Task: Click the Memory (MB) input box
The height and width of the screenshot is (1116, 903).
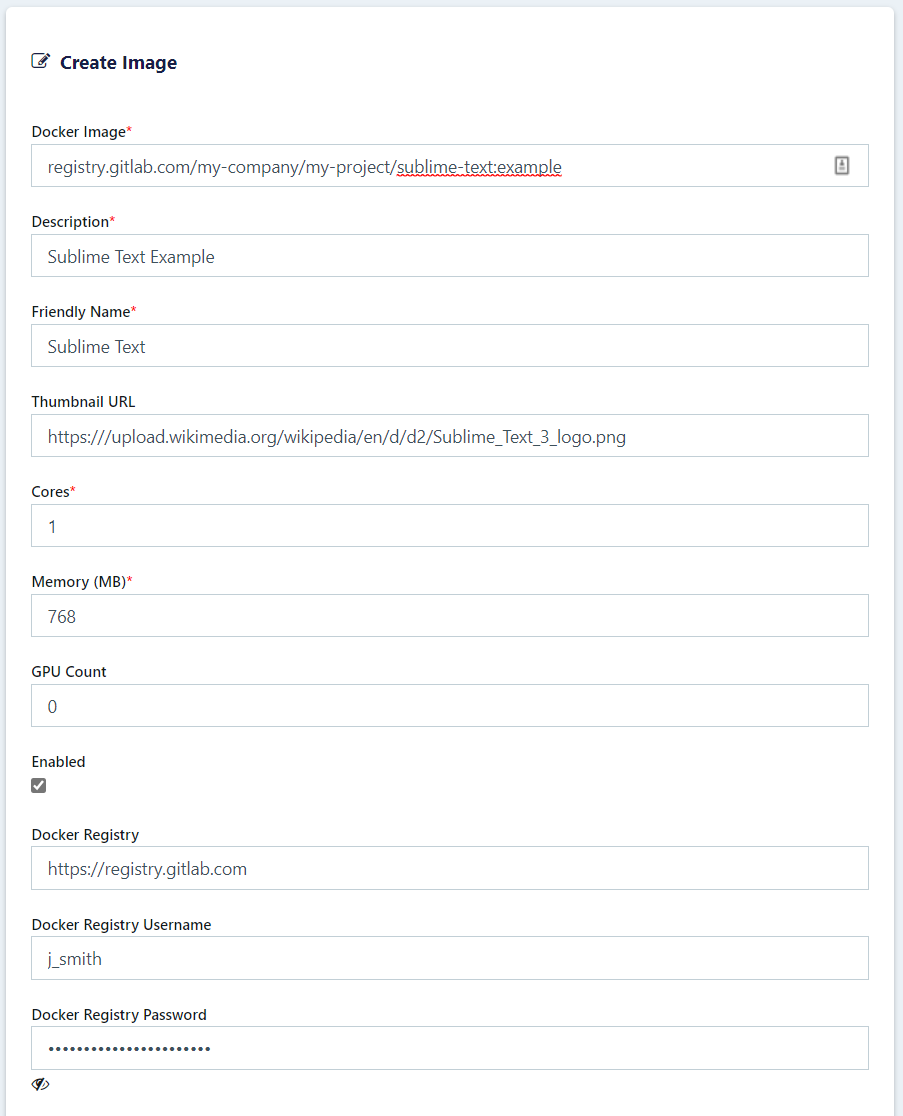Action: pos(450,616)
